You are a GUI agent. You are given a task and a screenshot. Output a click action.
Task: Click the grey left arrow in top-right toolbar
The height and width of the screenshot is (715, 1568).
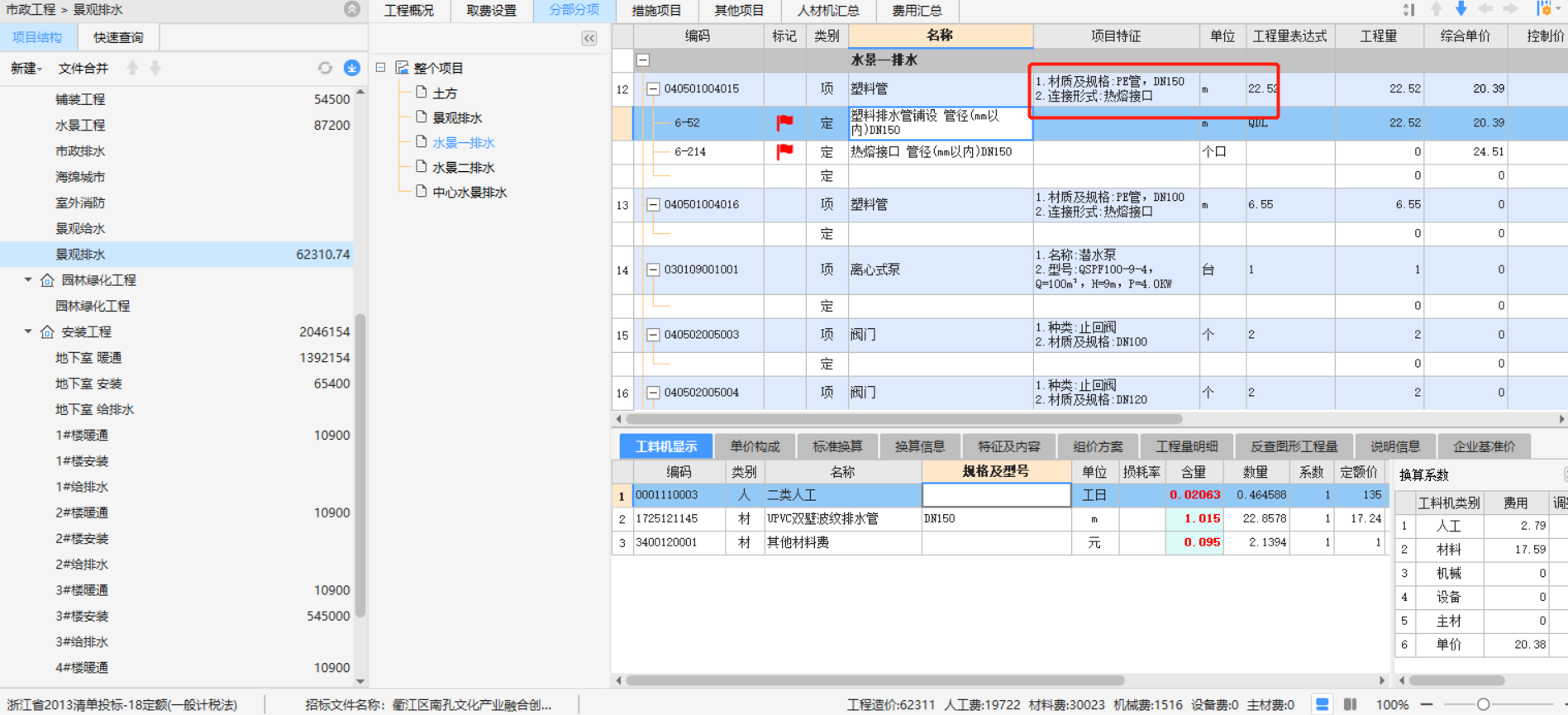(x=1486, y=9)
